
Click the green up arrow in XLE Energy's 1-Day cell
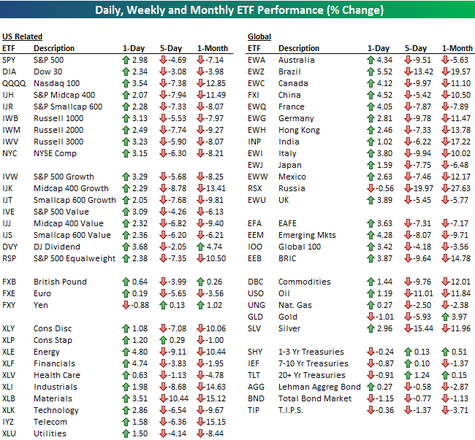[126, 352]
